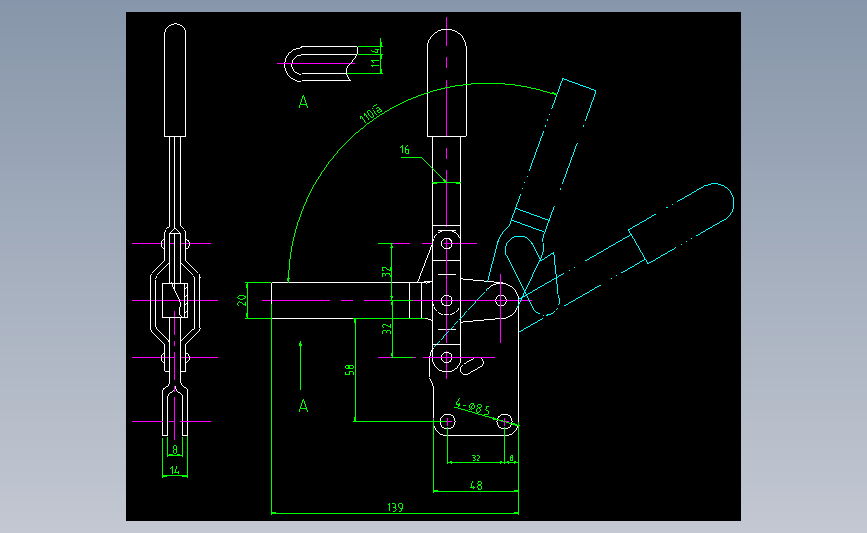Select the 32 hole spacing dimension below the base
Screen dimensions: 867x533
476,458
